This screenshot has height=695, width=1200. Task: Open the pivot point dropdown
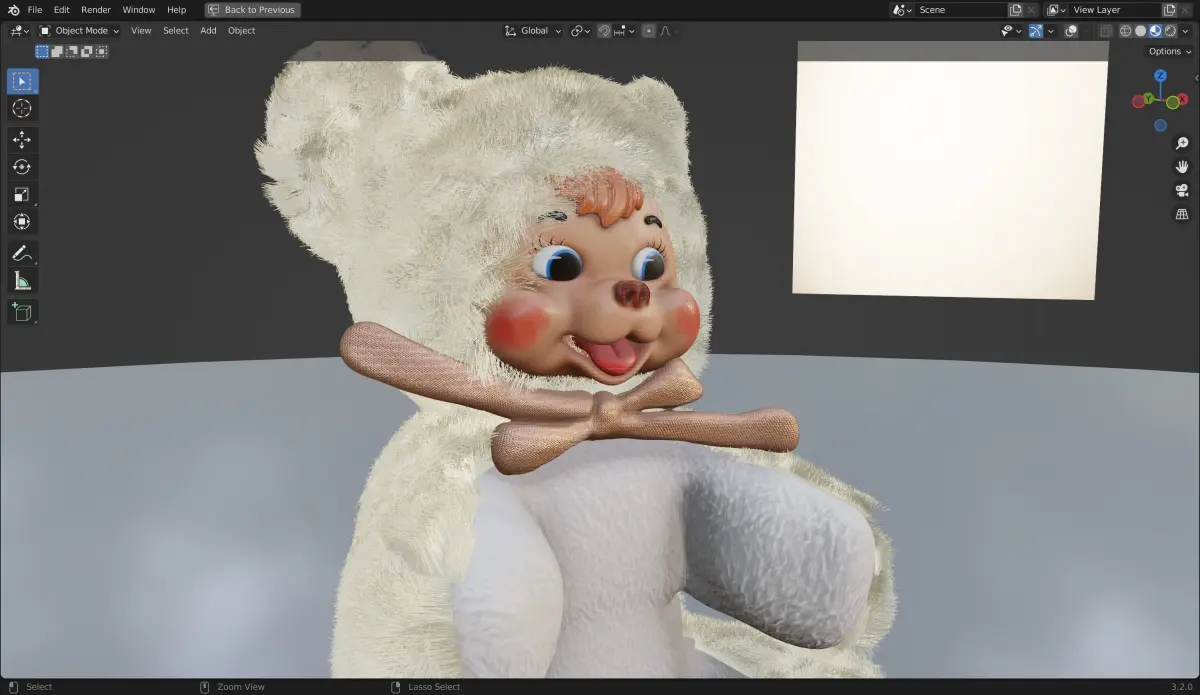581,31
